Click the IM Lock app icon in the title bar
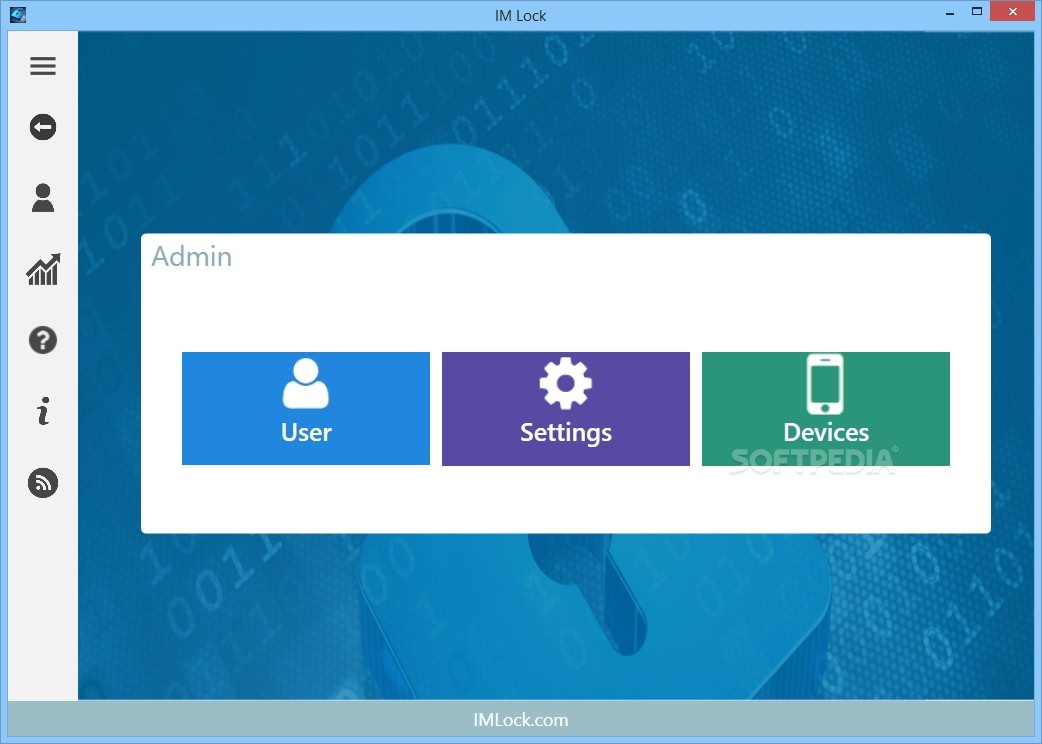This screenshot has height=744, width=1042. pyautogui.click(x=18, y=14)
